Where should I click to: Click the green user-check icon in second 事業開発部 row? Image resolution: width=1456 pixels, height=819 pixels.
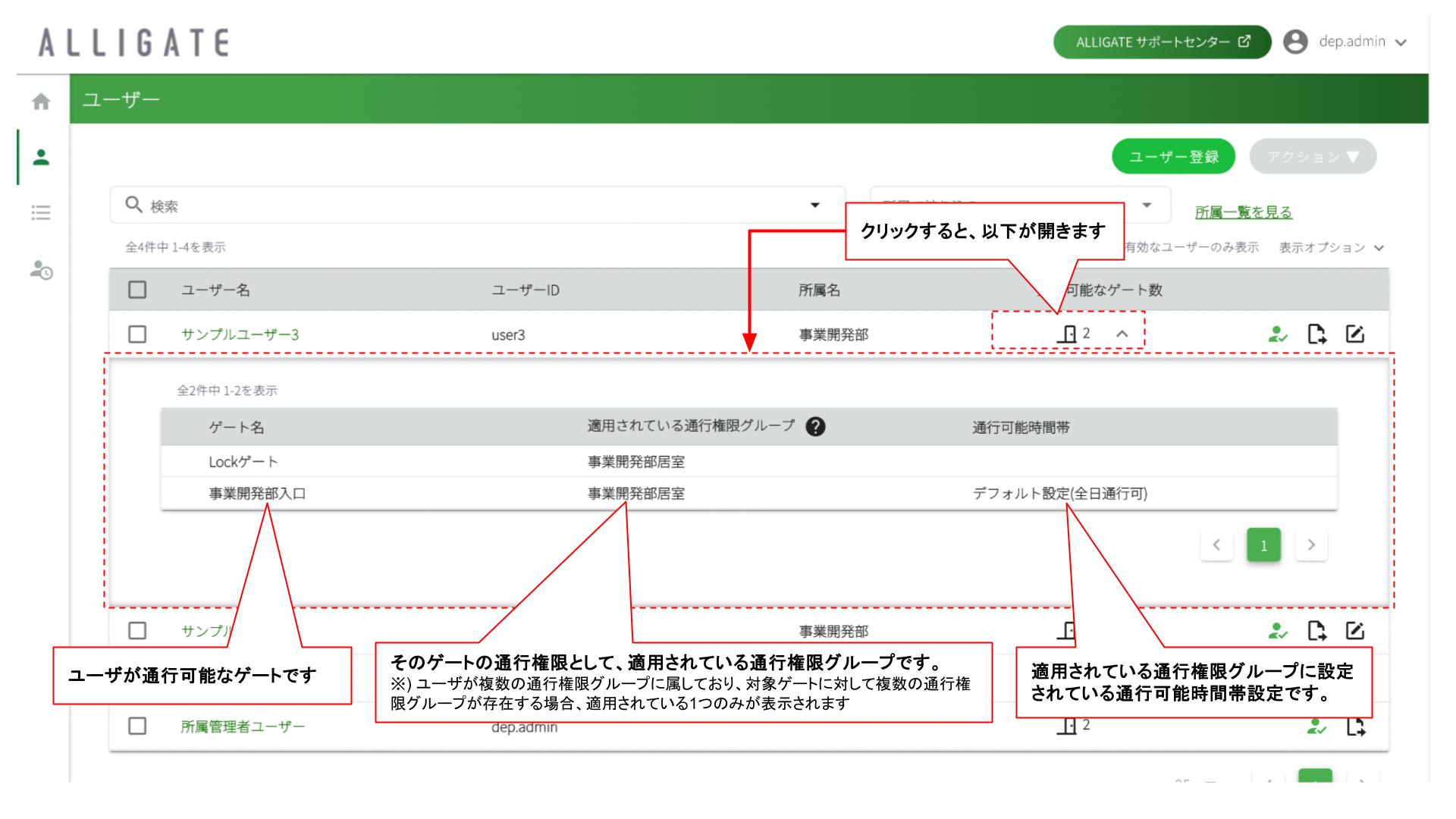click(x=1278, y=630)
